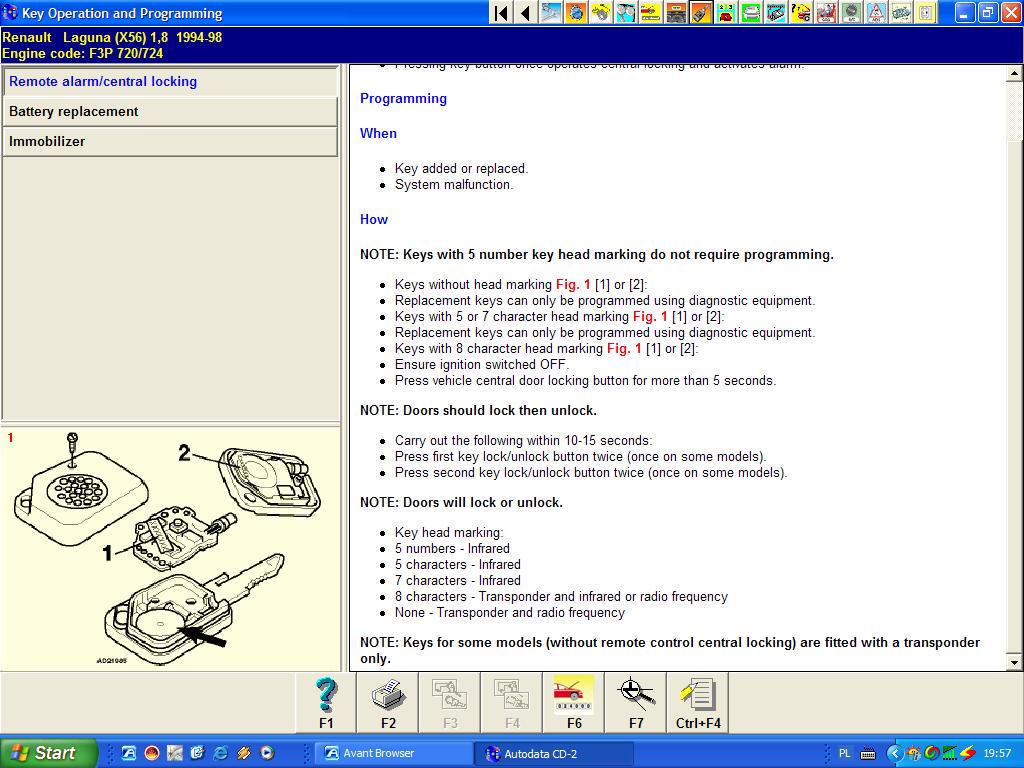Click 'NOTE: Doors should lock then unlock.' text
The image size is (1024, 768).
478,411
